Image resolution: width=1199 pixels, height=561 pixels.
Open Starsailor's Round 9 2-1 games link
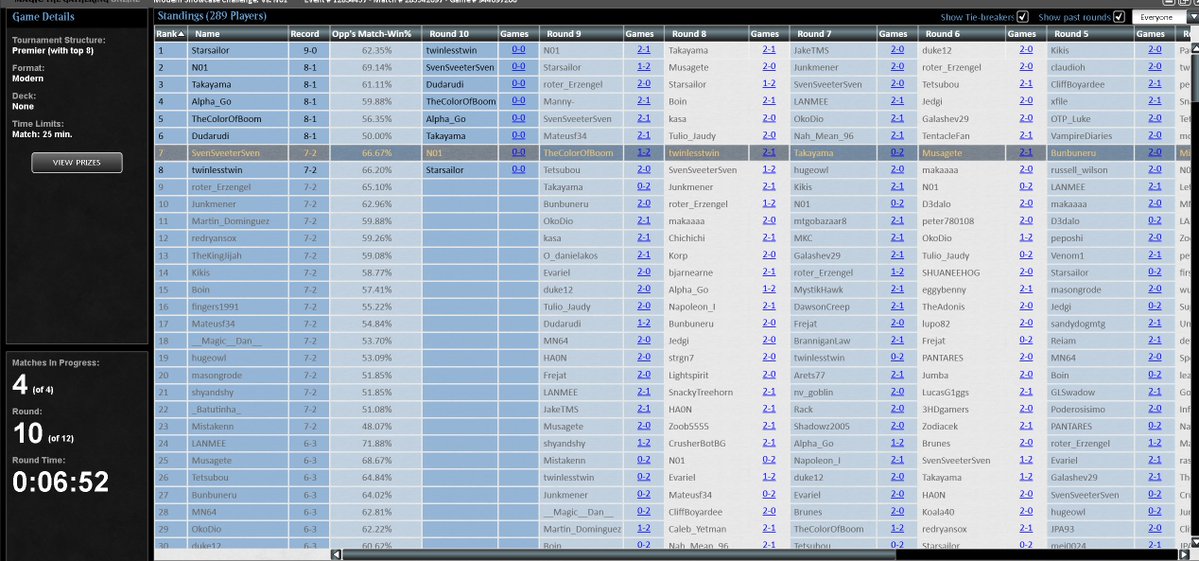tap(643, 50)
